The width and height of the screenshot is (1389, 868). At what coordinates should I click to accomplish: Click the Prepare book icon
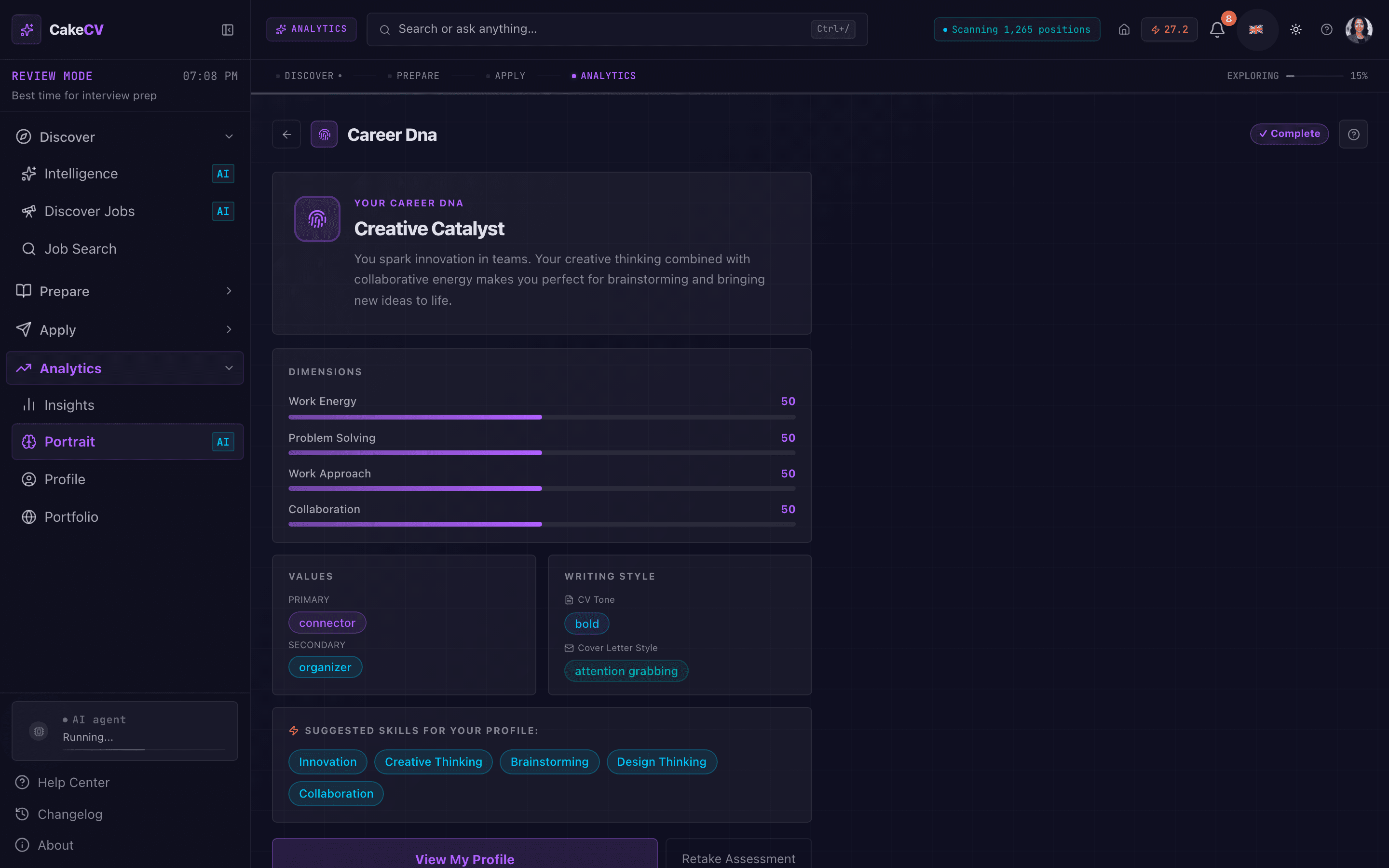(24, 290)
